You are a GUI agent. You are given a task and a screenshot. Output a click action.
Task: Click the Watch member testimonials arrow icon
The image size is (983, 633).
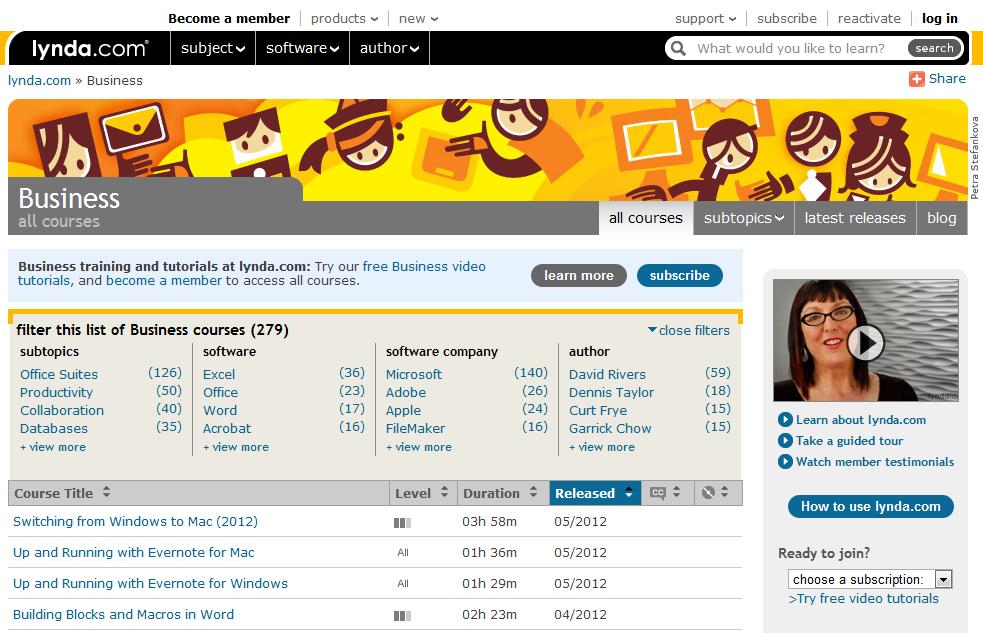pyautogui.click(x=785, y=462)
